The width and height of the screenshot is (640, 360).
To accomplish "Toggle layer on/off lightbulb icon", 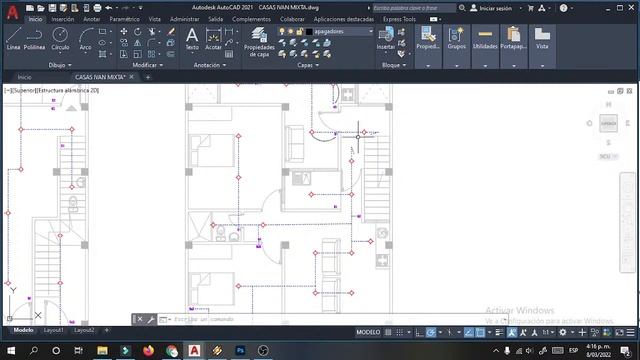I will (282, 31).
